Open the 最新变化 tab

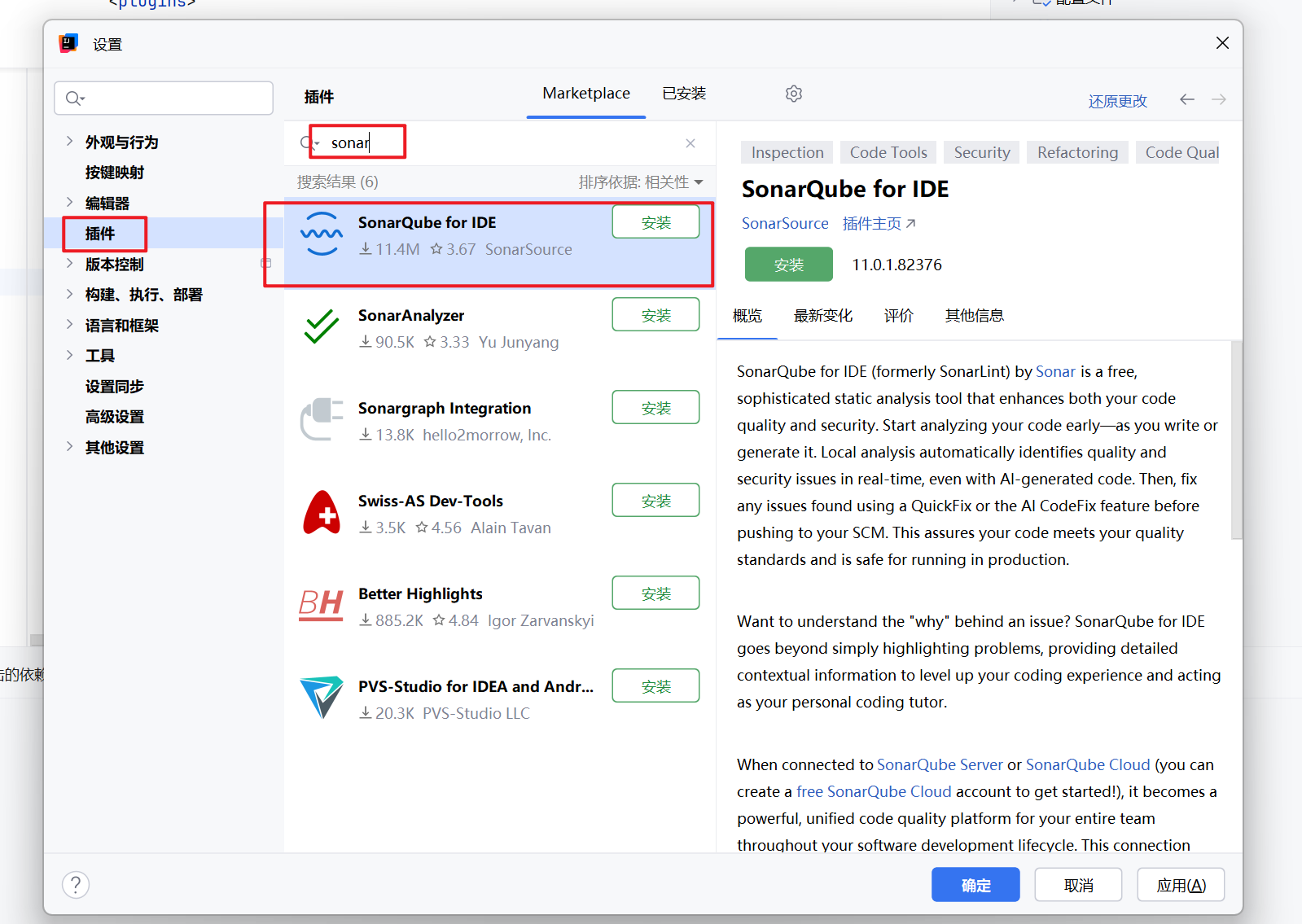click(823, 316)
